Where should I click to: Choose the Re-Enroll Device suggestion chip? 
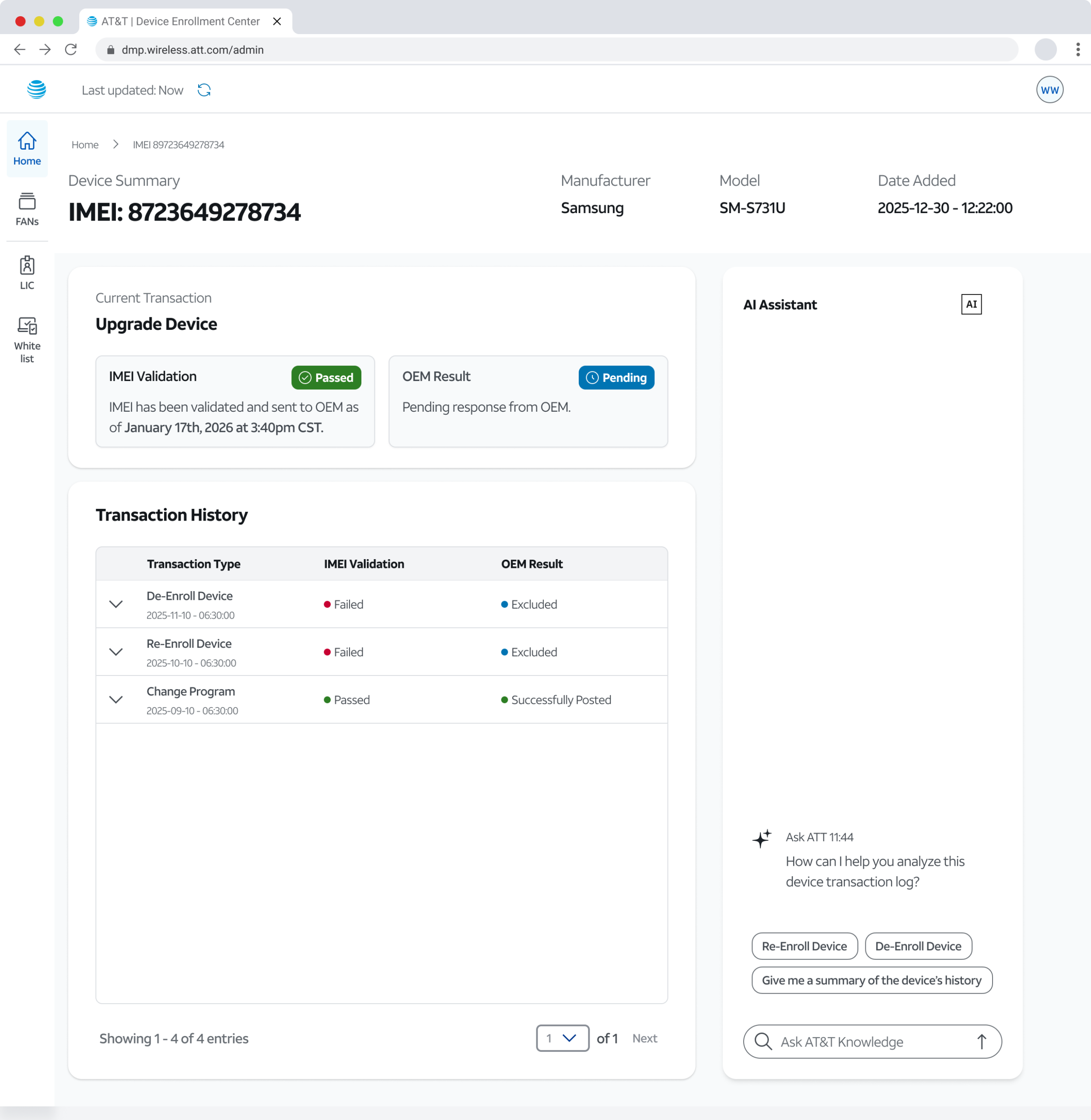(x=804, y=946)
